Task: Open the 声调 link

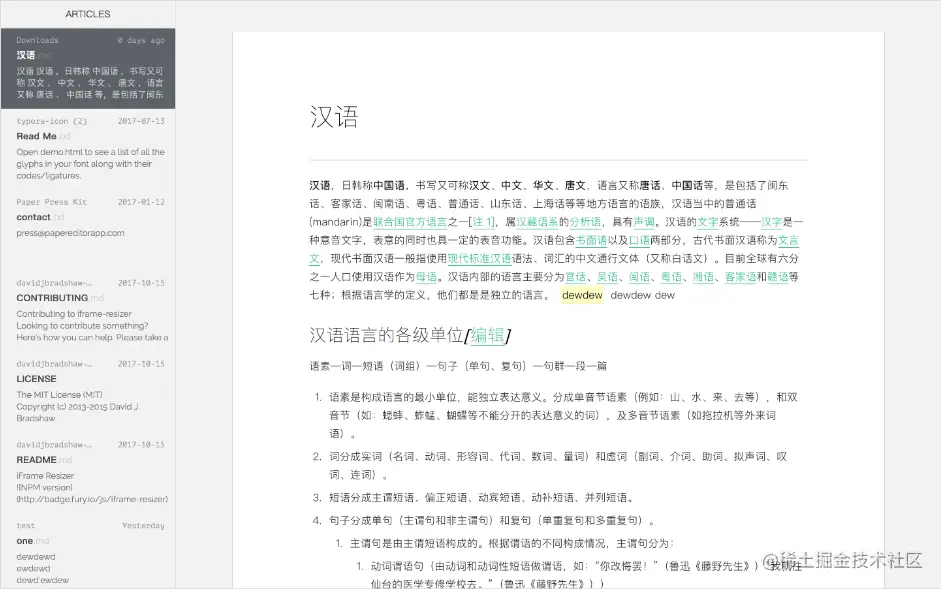Action: 644,222
